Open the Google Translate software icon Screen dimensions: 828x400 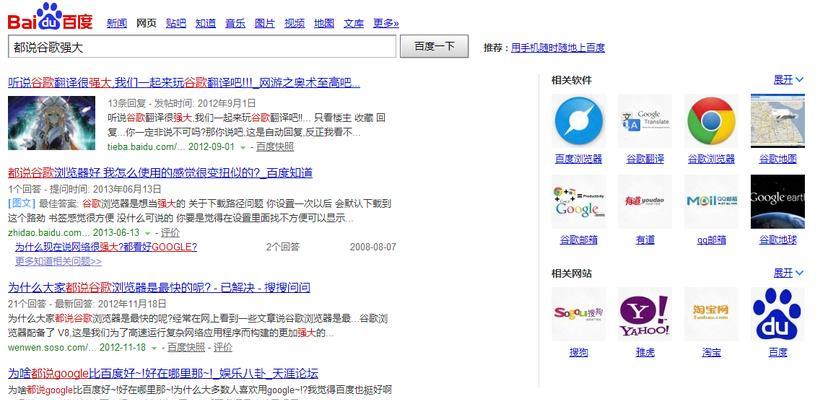[x=645, y=121]
